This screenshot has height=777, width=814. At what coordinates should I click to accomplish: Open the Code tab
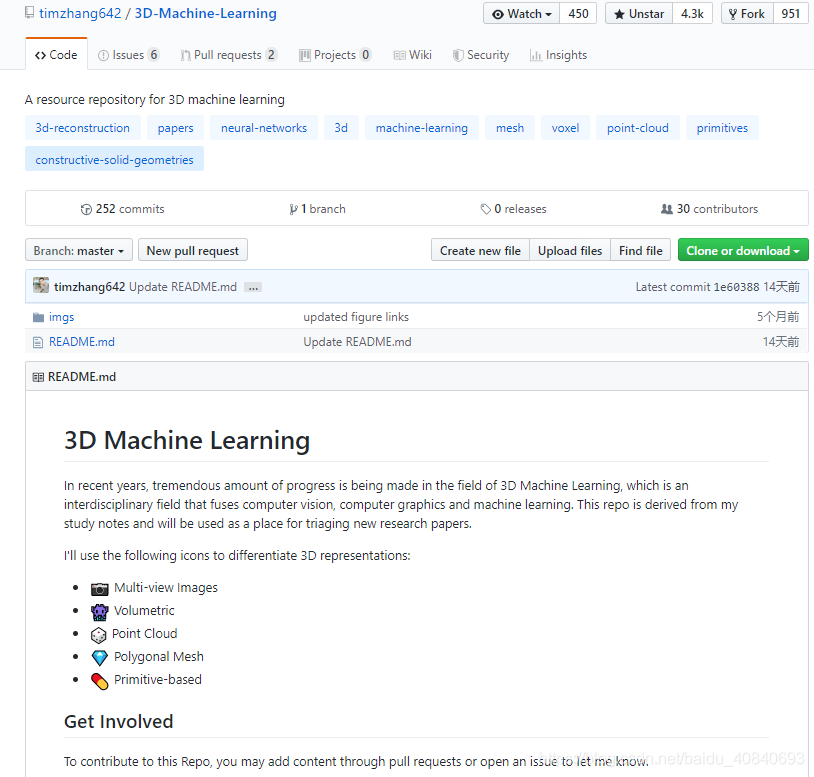click(56, 54)
